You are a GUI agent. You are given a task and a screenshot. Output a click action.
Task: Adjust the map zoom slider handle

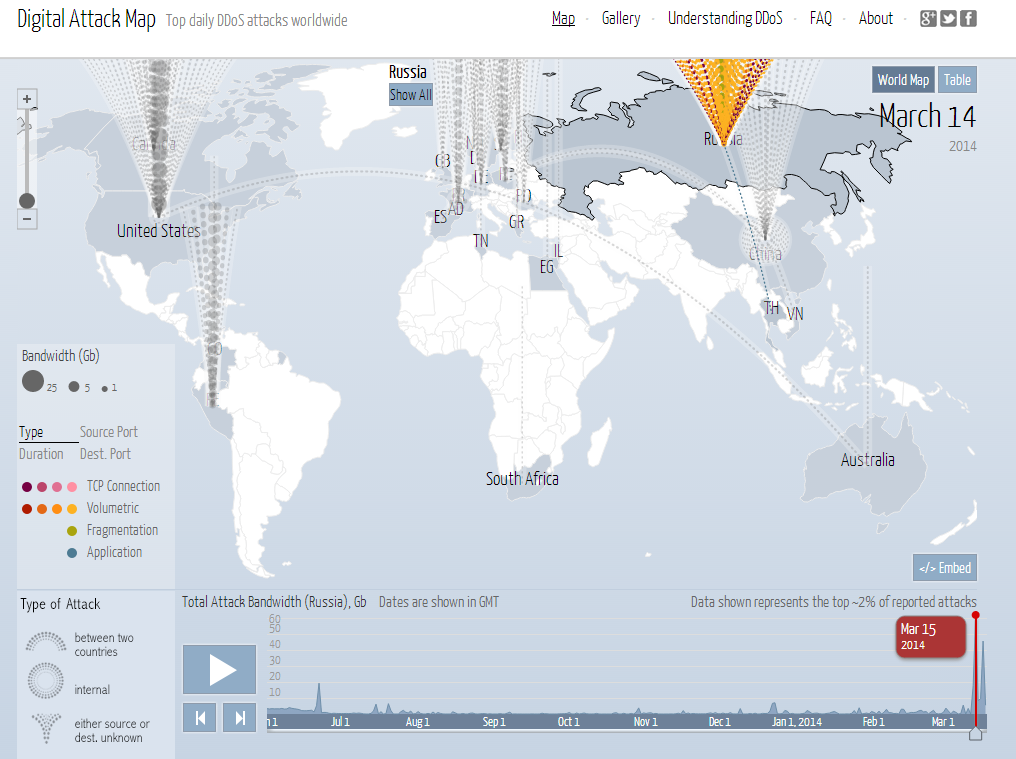[27, 201]
